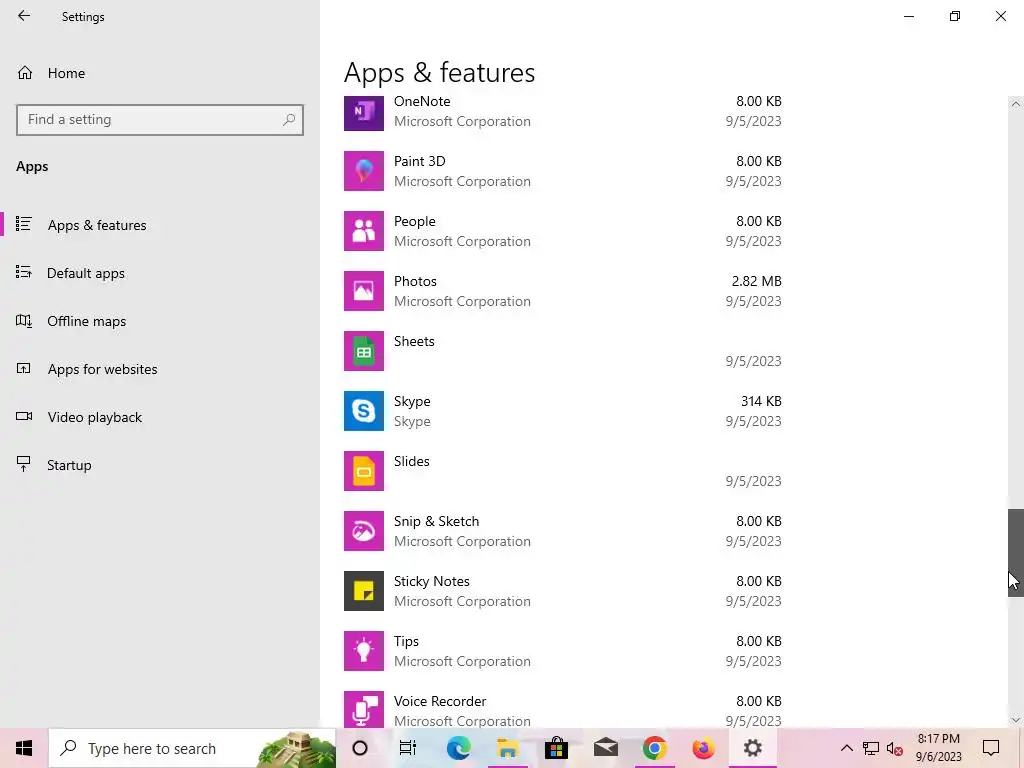The image size is (1024, 768).
Task: Select the Tips entry name
Action: click(x=406, y=641)
